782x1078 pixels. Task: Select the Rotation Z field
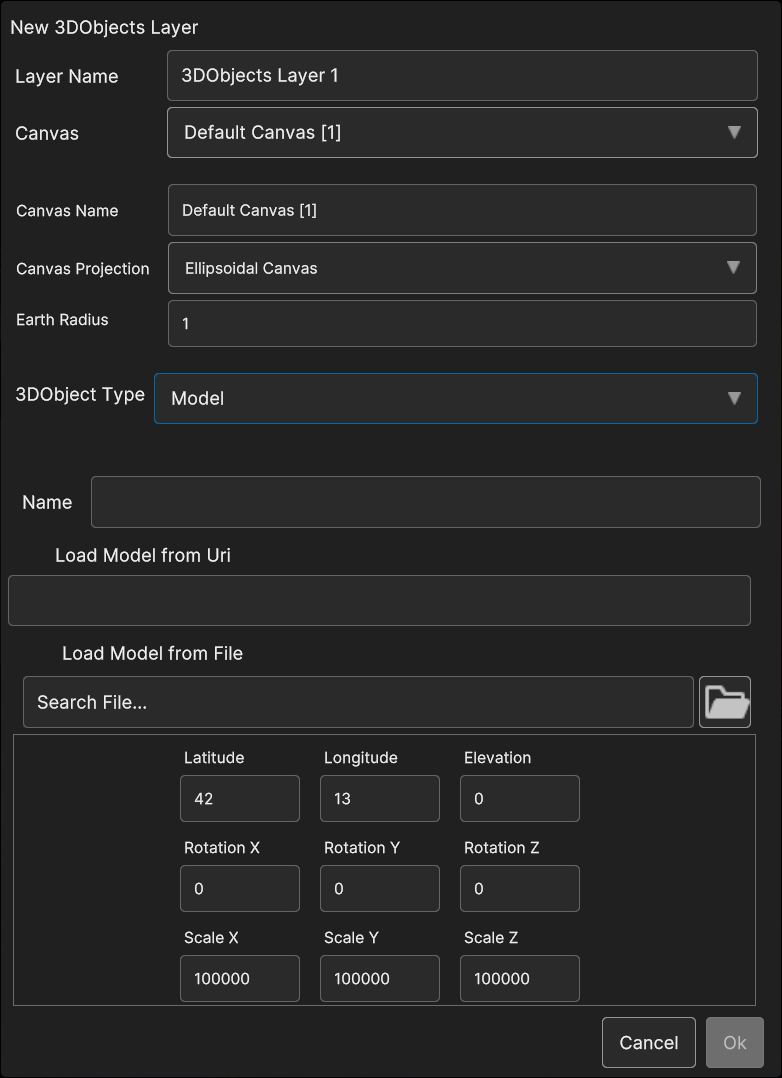(520, 889)
